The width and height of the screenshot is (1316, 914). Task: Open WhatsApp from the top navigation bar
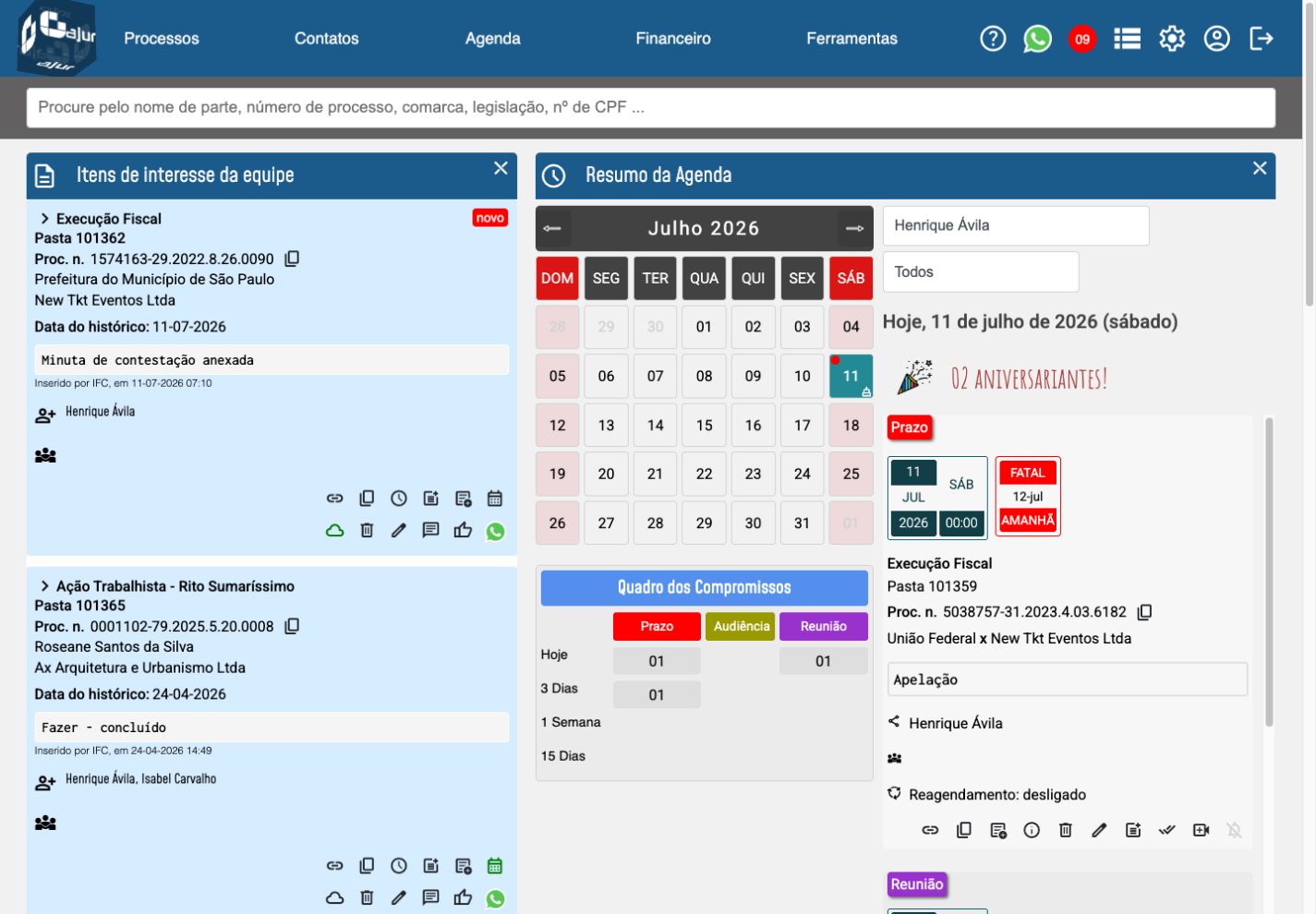click(1037, 39)
